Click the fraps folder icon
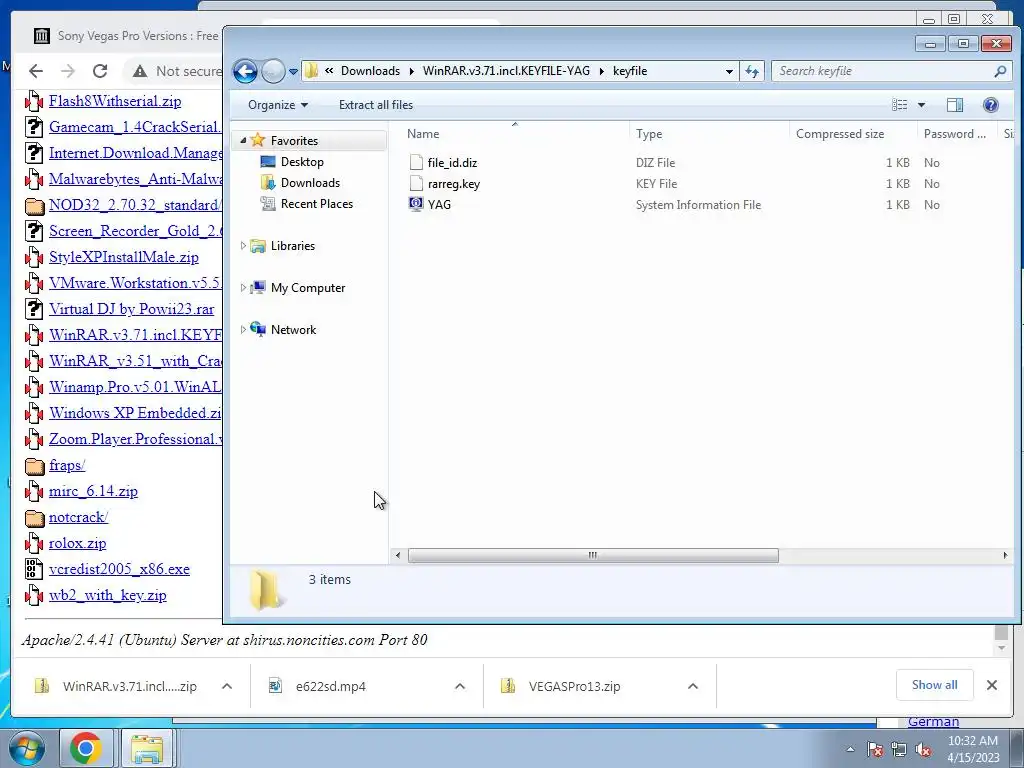Screen dimensions: 1024x768 coord(34,466)
